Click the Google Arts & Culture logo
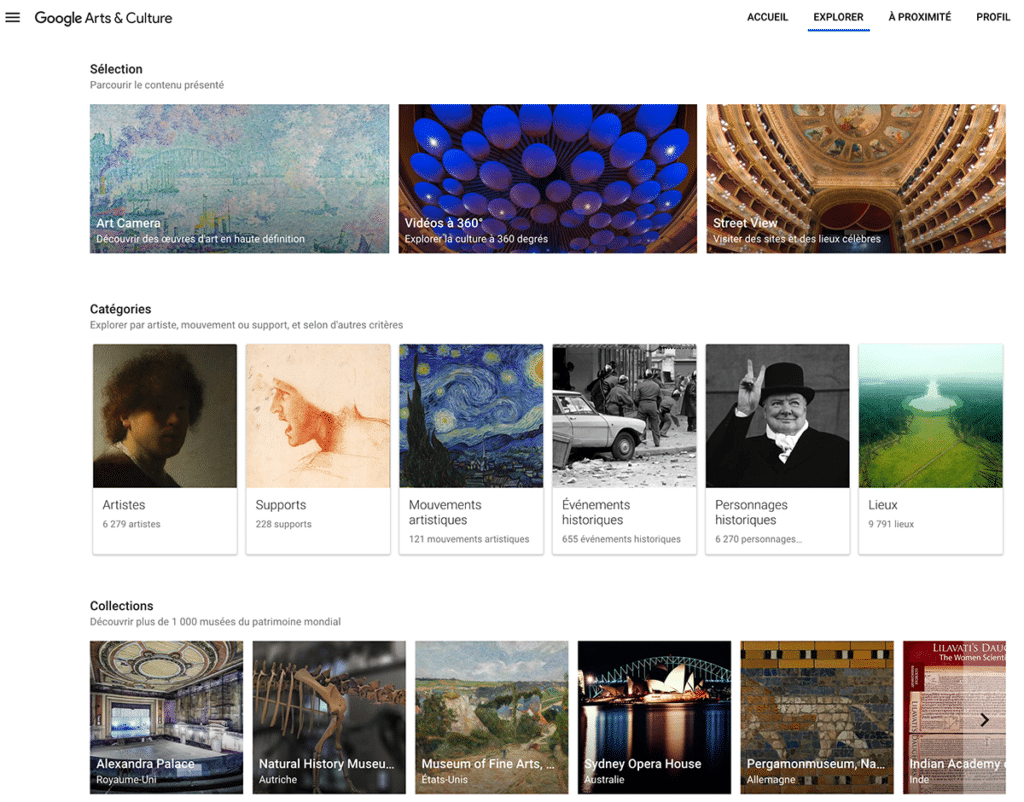This screenshot has width=1024, height=802. pyautogui.click(x=103, y=18)
